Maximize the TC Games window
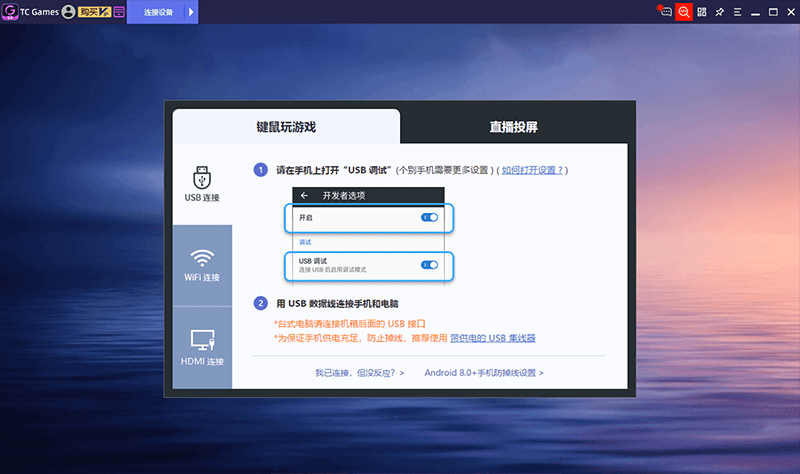Screen dimensions: 800x474 773,12
